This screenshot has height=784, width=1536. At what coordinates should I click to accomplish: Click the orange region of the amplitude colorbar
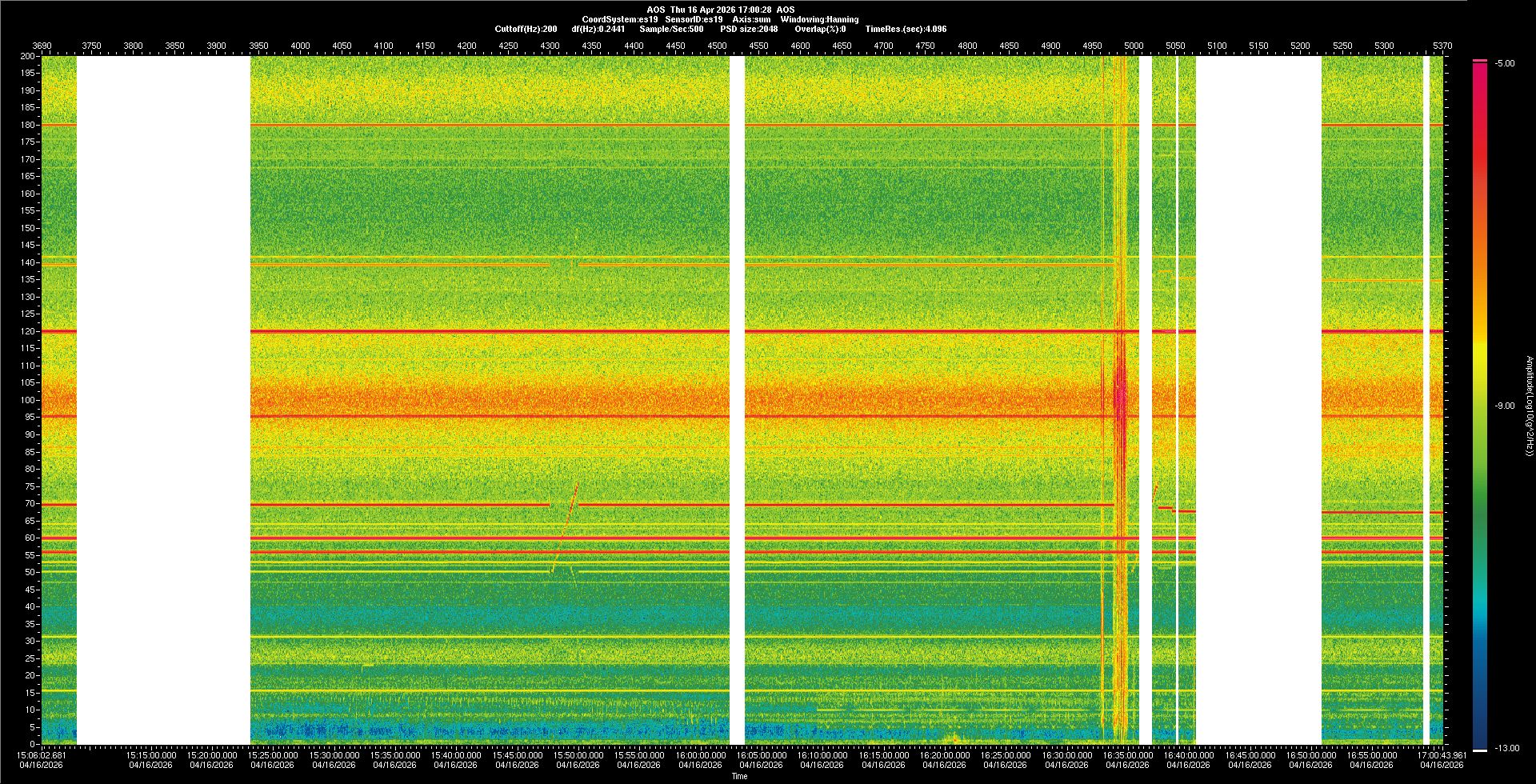[1480, 264]
